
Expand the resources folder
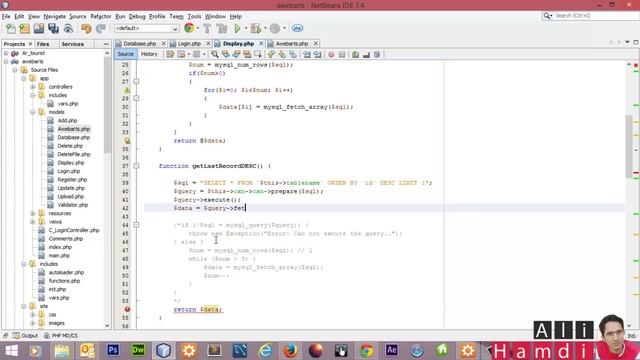pos(33,213)
